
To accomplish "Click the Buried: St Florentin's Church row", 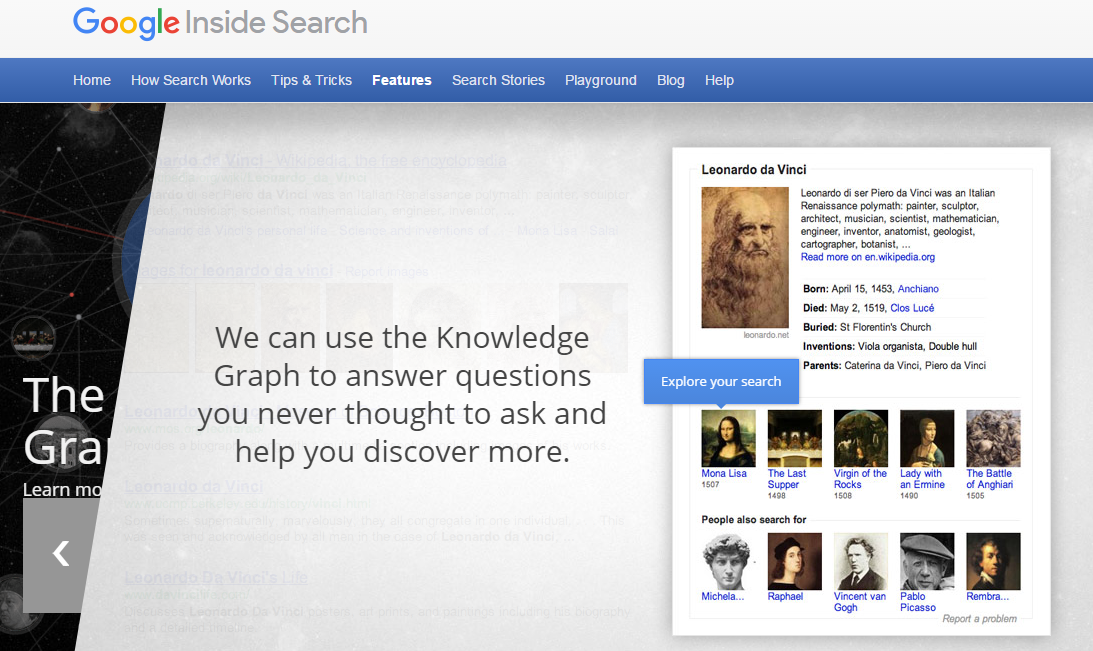I will click(867, 327).
